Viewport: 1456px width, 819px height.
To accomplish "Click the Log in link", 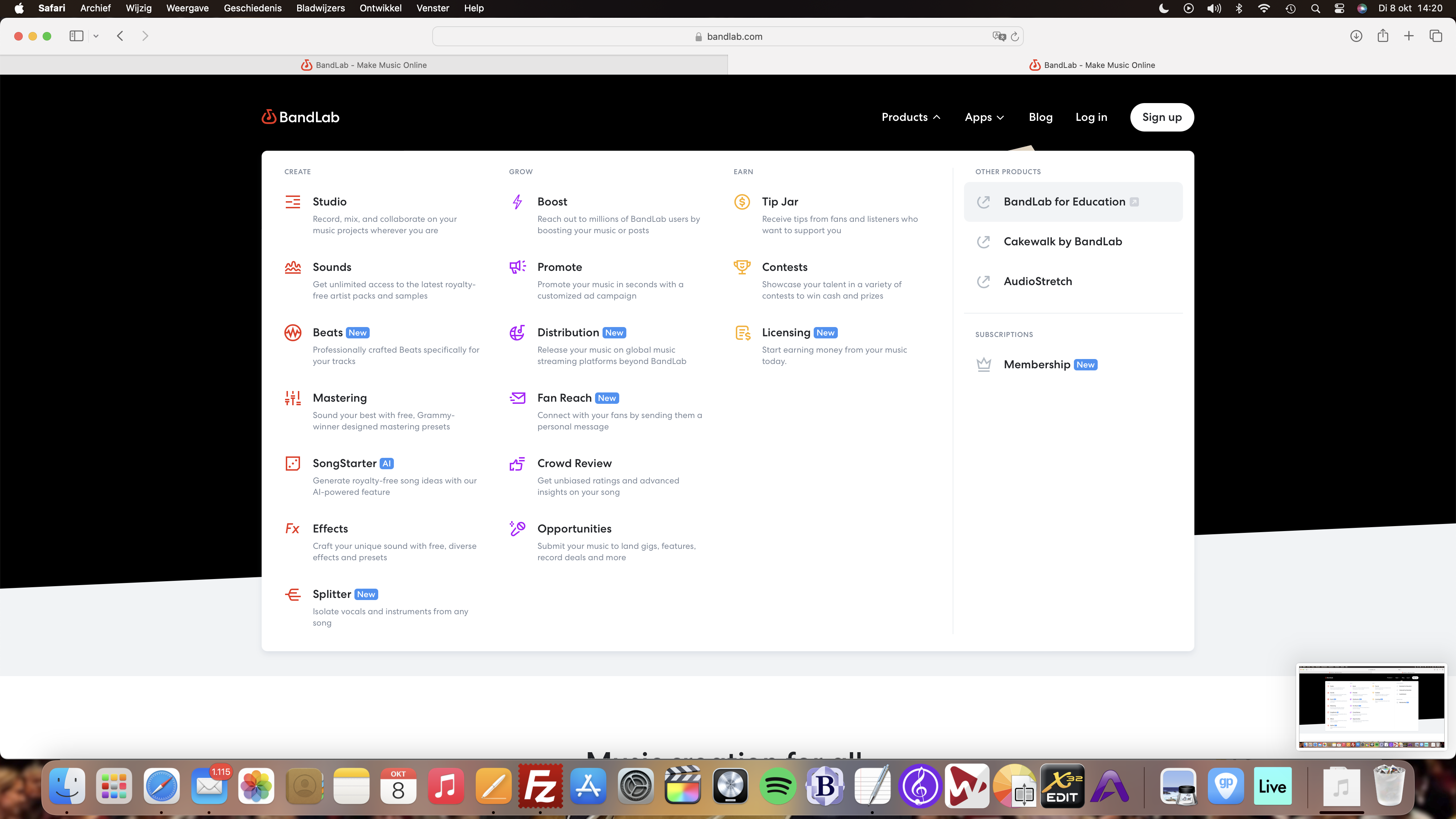I will click(x=1091, y=117).
